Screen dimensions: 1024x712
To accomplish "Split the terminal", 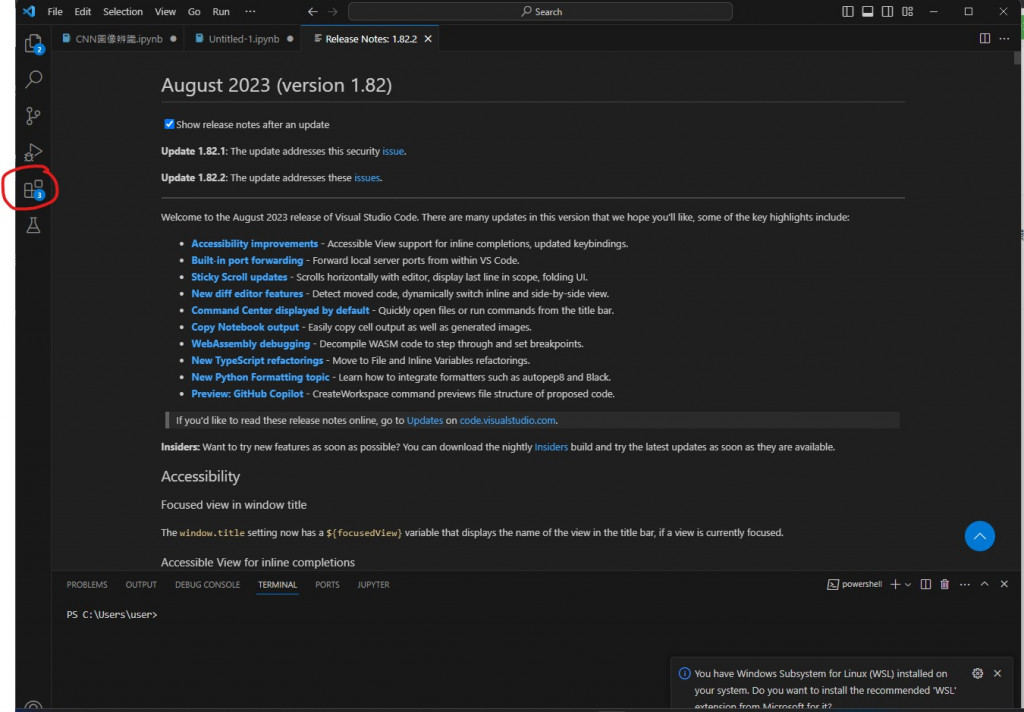I will pyautogui.click(x=925, y=585).
